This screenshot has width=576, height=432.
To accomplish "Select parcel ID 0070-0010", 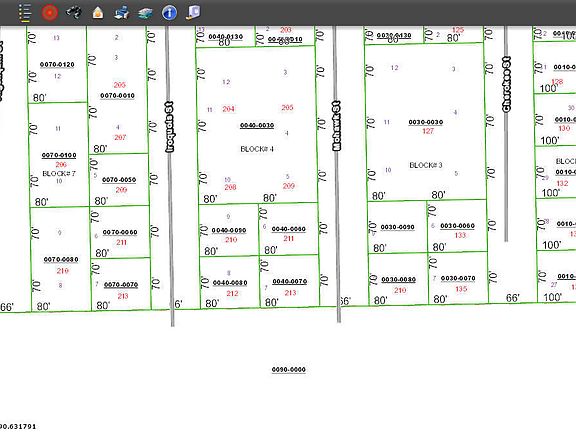I will tap(117, 96).
